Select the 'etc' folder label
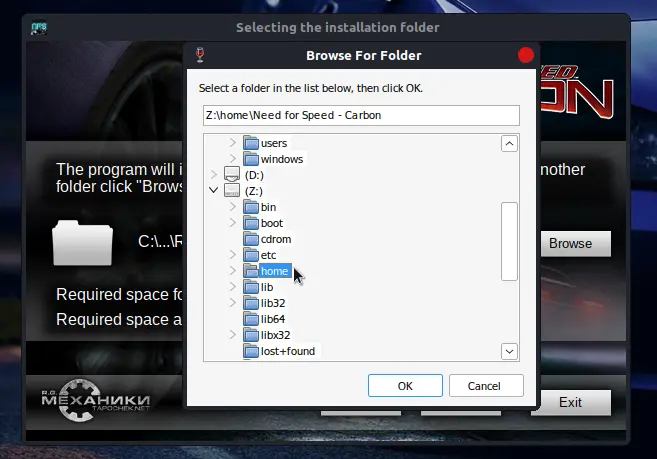The image size is (657, 459). [268, 255]
